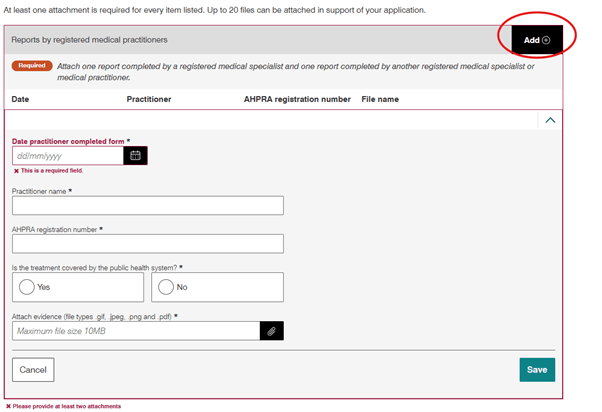Click 'Please provide at least two attachments' error
The width and height of the screenshot is (602, 412).
point(64,406)
